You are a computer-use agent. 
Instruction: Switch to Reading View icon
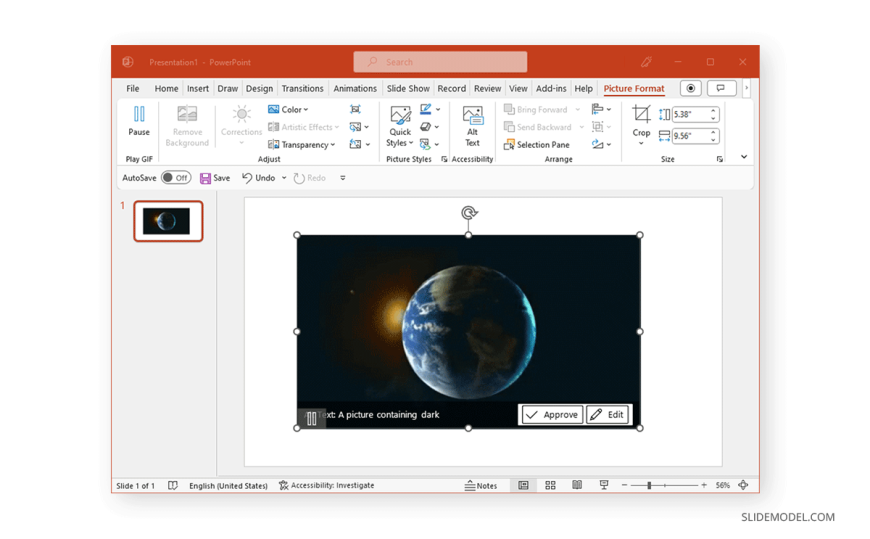click(x=577, y=485)
